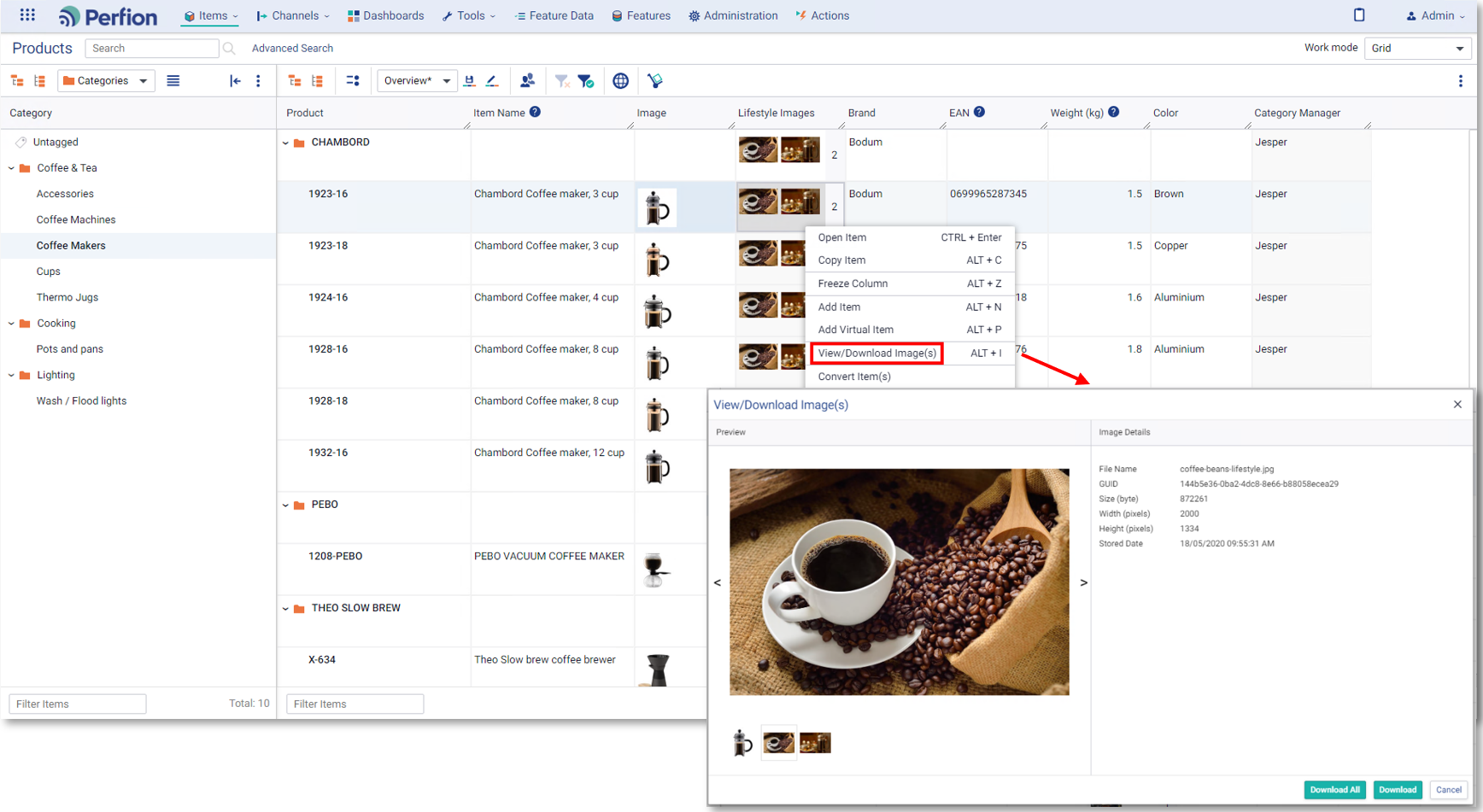The width and height of the screenshot is (1483, 812).
Task: Open the Overview* view dropdown
Action: (x=416, y=81)
